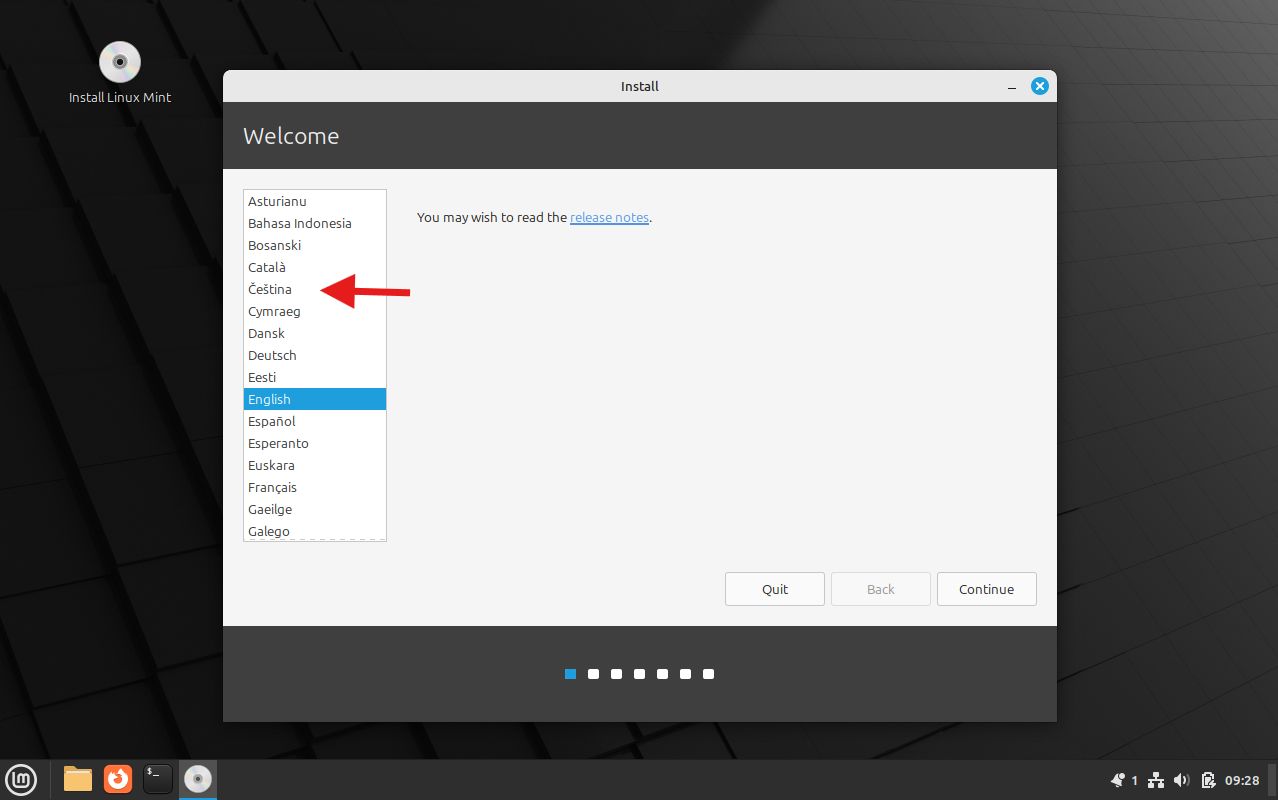
Task: Select the Install Linux Mint desktop icon
Action: click(x=120, y=72)
